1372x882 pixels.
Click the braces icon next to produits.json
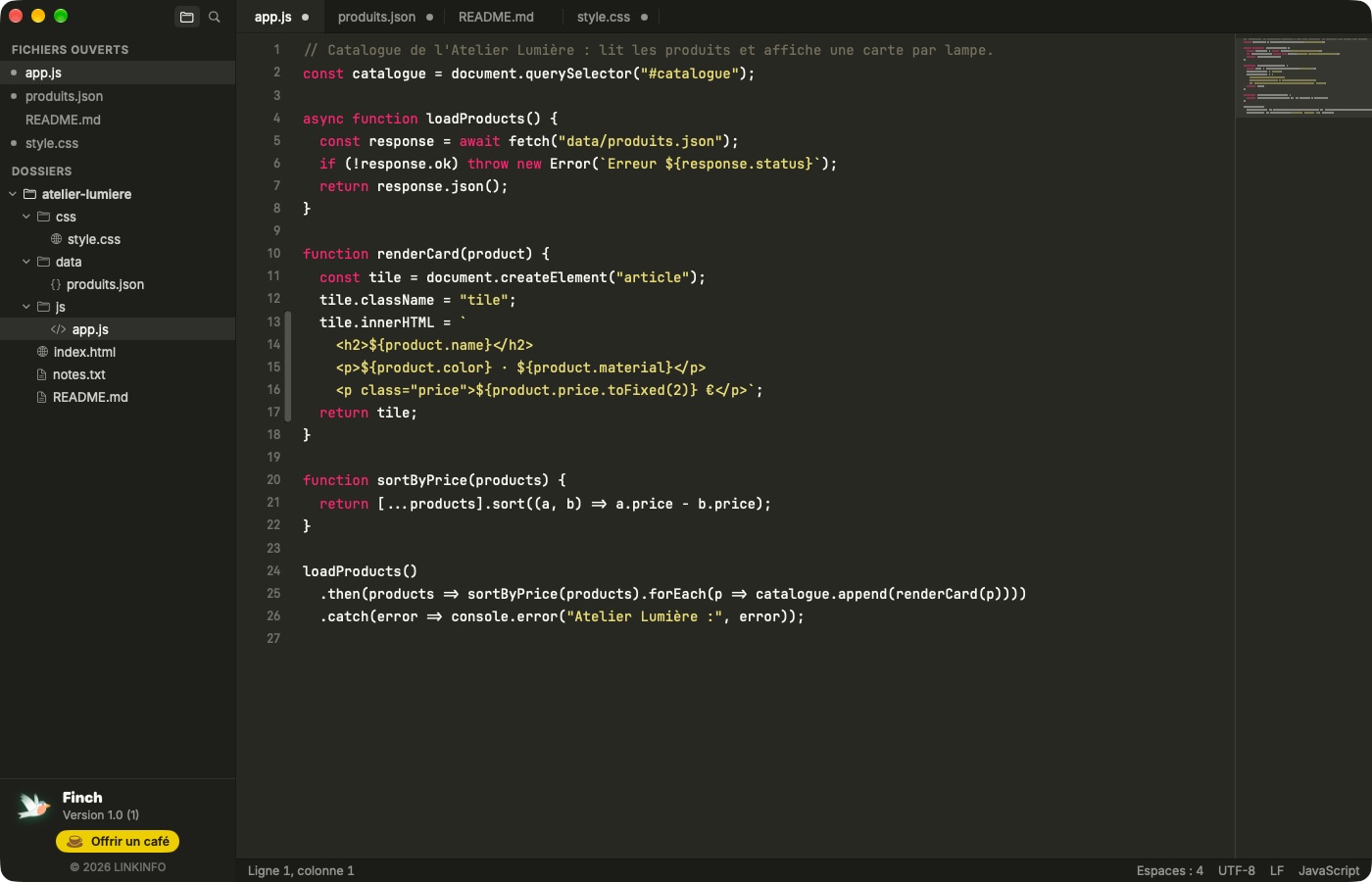click(x=56, y=284)
